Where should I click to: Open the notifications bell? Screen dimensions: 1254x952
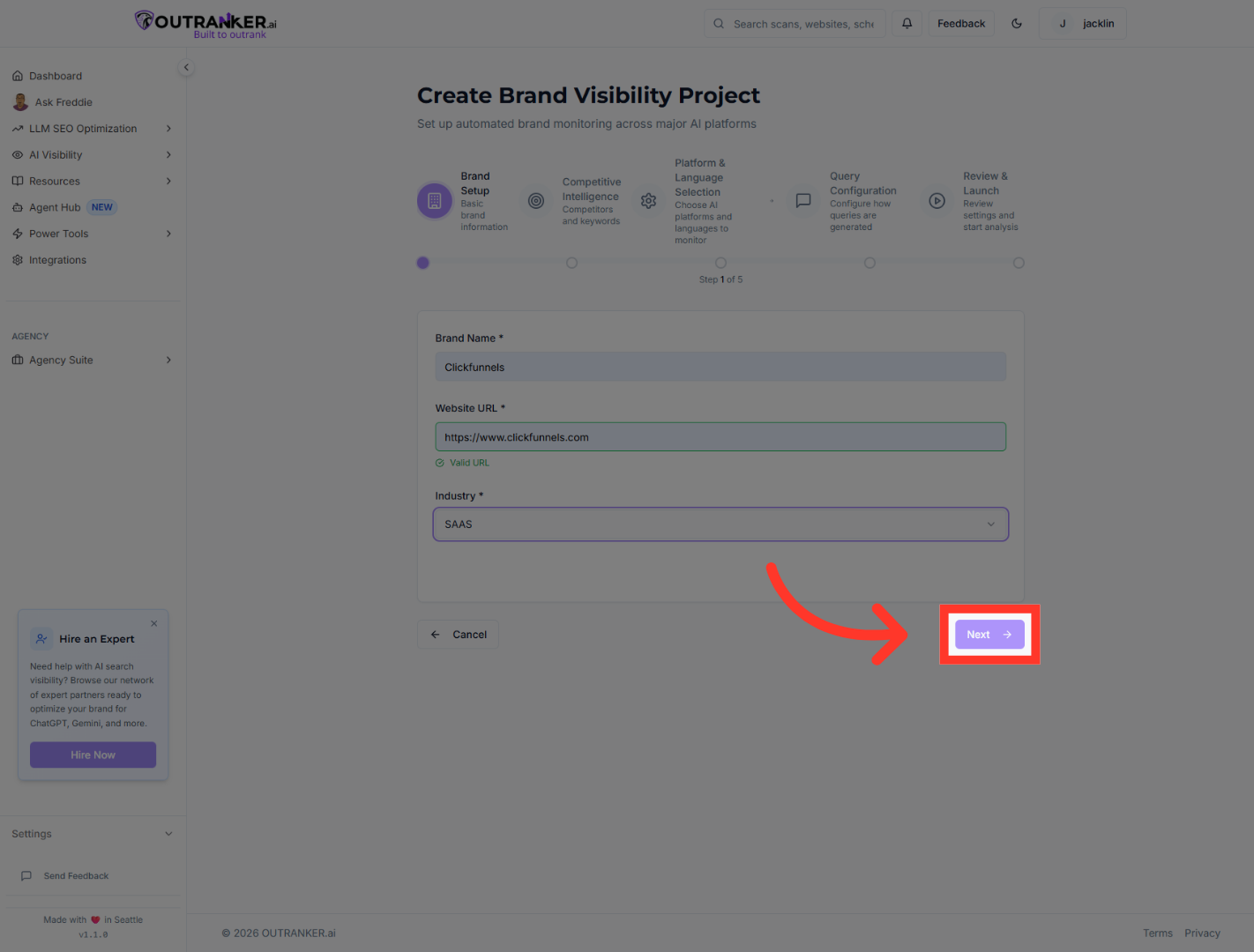pyautogui.click(x=907, y=24)
